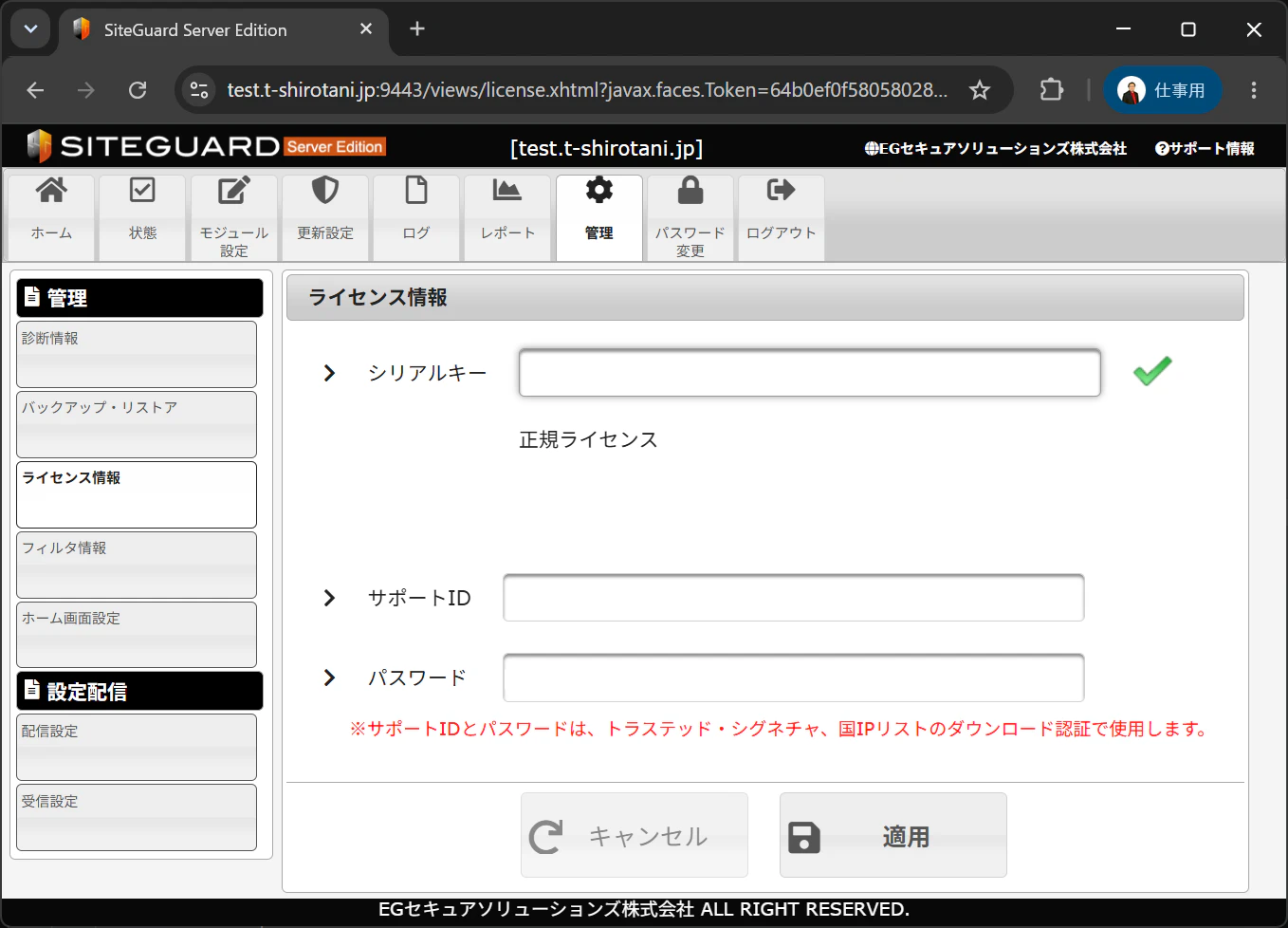Open the tab search dropdown arrow

[31, 29]
